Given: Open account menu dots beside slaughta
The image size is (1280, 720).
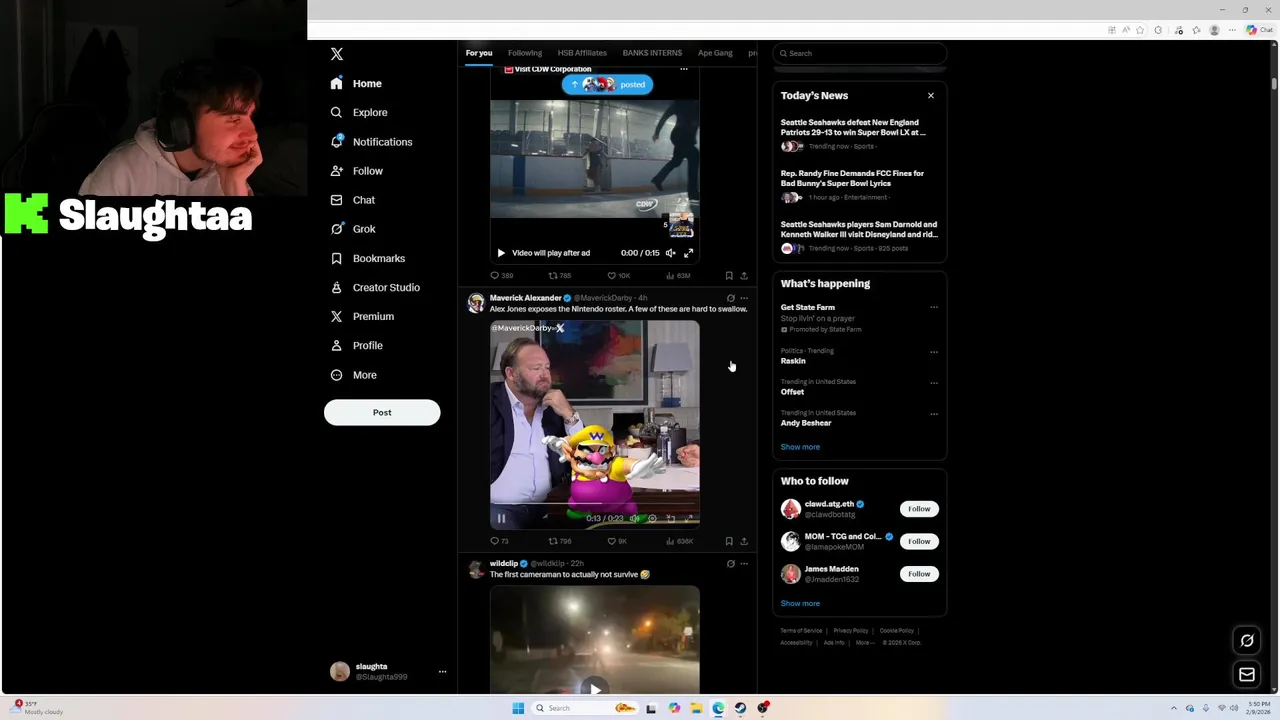Looking at the screenshot, I should coord(442,672).
